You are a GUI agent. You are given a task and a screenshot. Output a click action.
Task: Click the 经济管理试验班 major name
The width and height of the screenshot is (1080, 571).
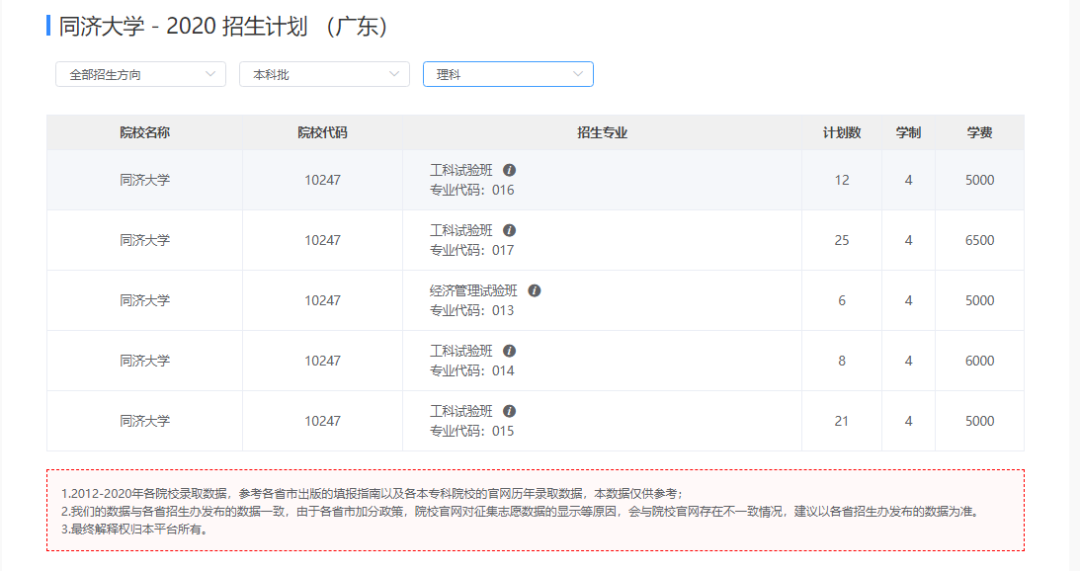click(474, 291)
